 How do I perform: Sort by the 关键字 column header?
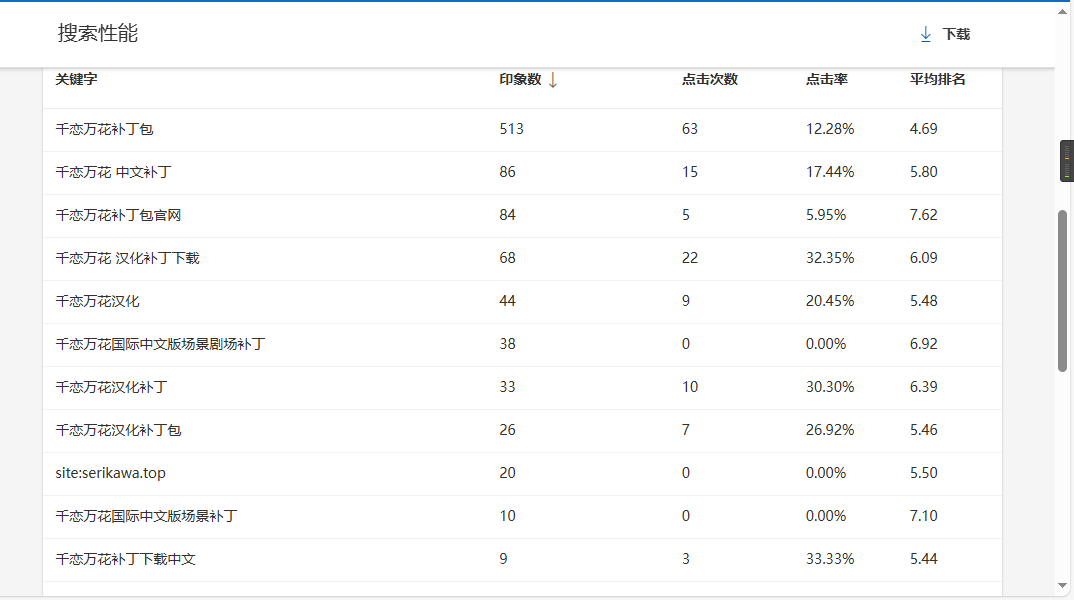[76, 79]
